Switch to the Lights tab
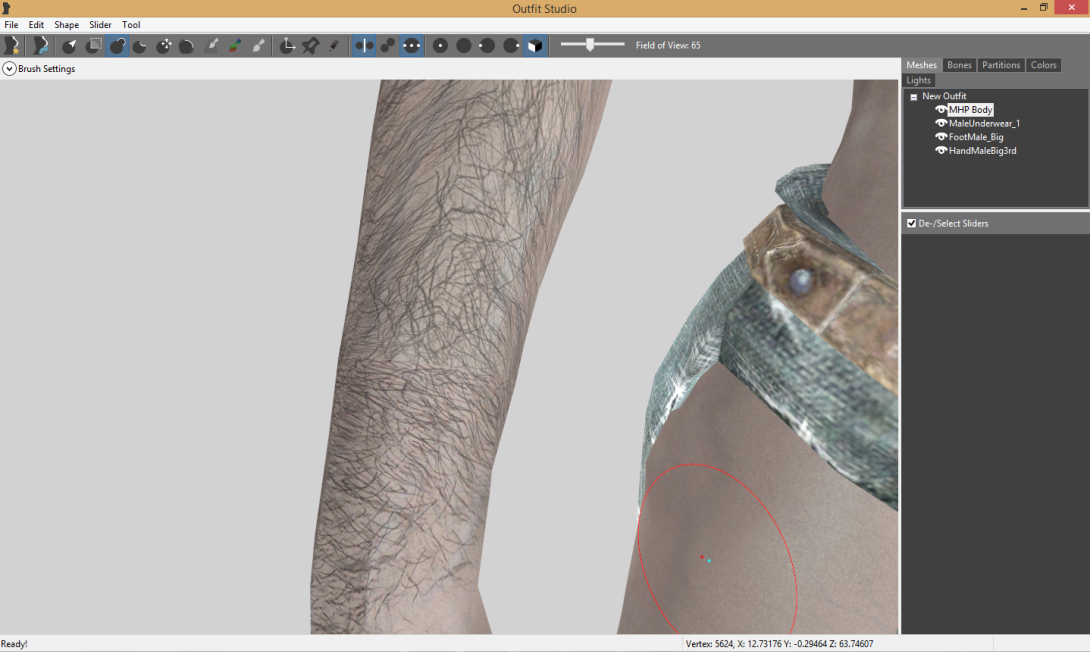1090x652 pixels. click(918, 80)
